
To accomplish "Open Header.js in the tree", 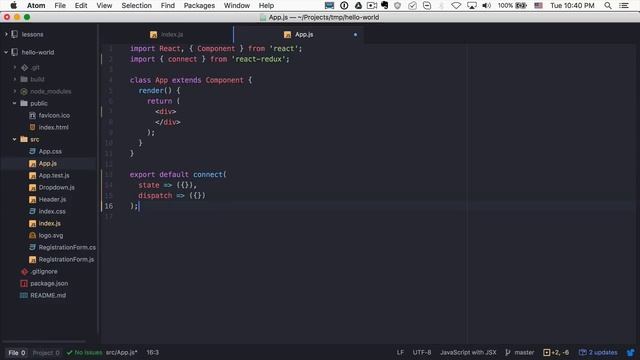I will [x=52, y=199].
